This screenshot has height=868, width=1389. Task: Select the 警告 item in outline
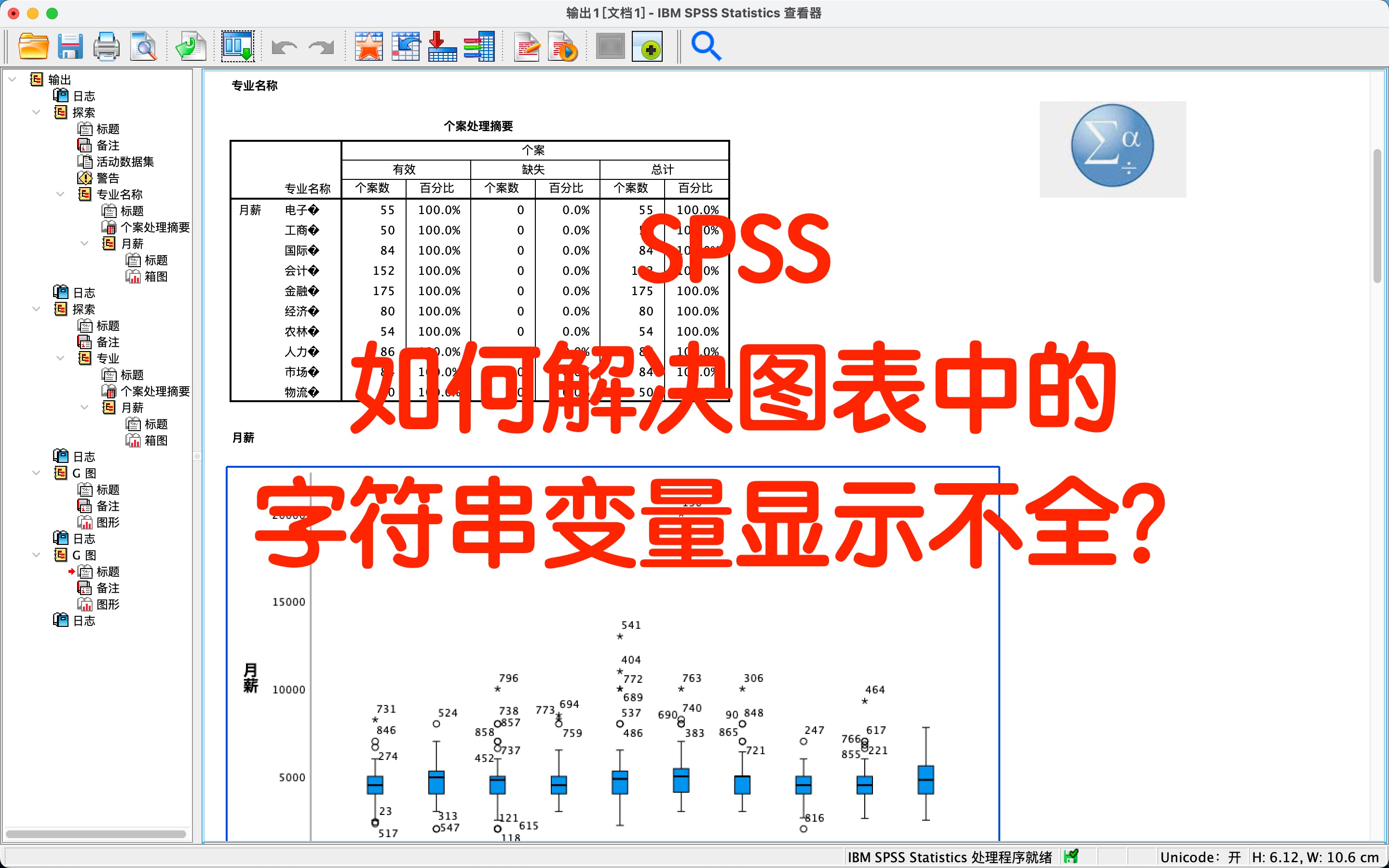108,178
